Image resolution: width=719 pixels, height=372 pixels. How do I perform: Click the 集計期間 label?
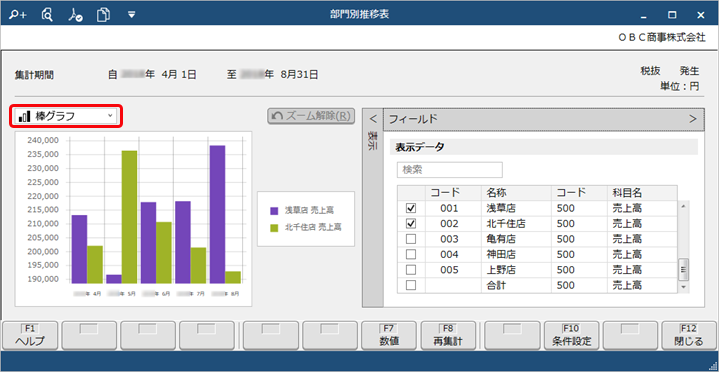tap(34, 75)
